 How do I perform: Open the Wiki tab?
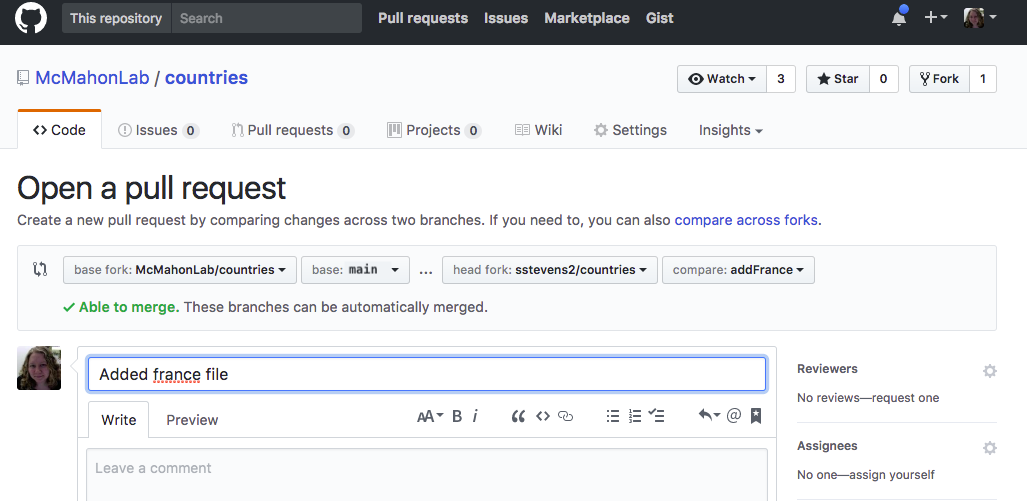(x=538, y=130)
